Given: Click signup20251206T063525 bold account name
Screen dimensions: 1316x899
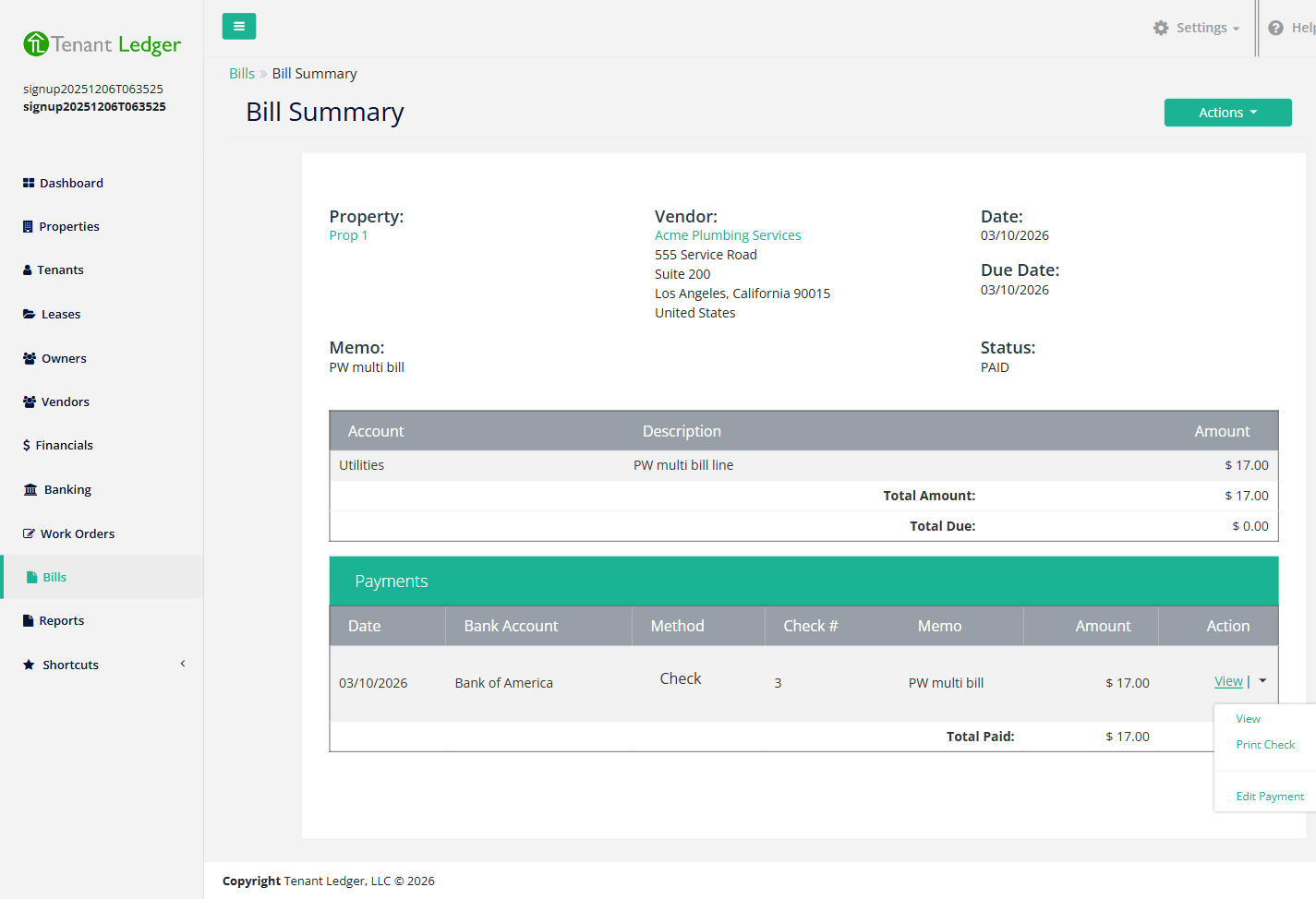Looking at the screenshot, I should coord(94,107).
